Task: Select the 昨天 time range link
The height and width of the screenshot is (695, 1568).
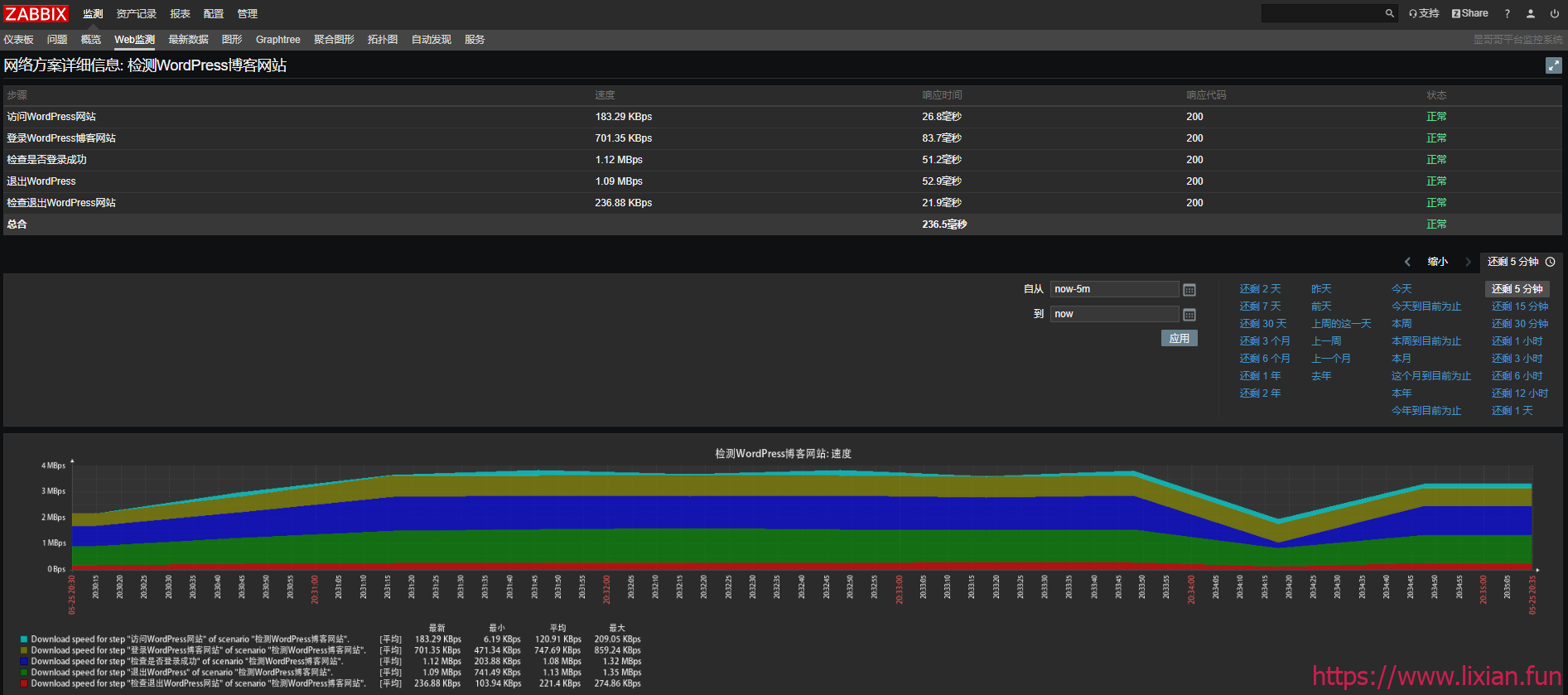Action: pos(1321,289)
